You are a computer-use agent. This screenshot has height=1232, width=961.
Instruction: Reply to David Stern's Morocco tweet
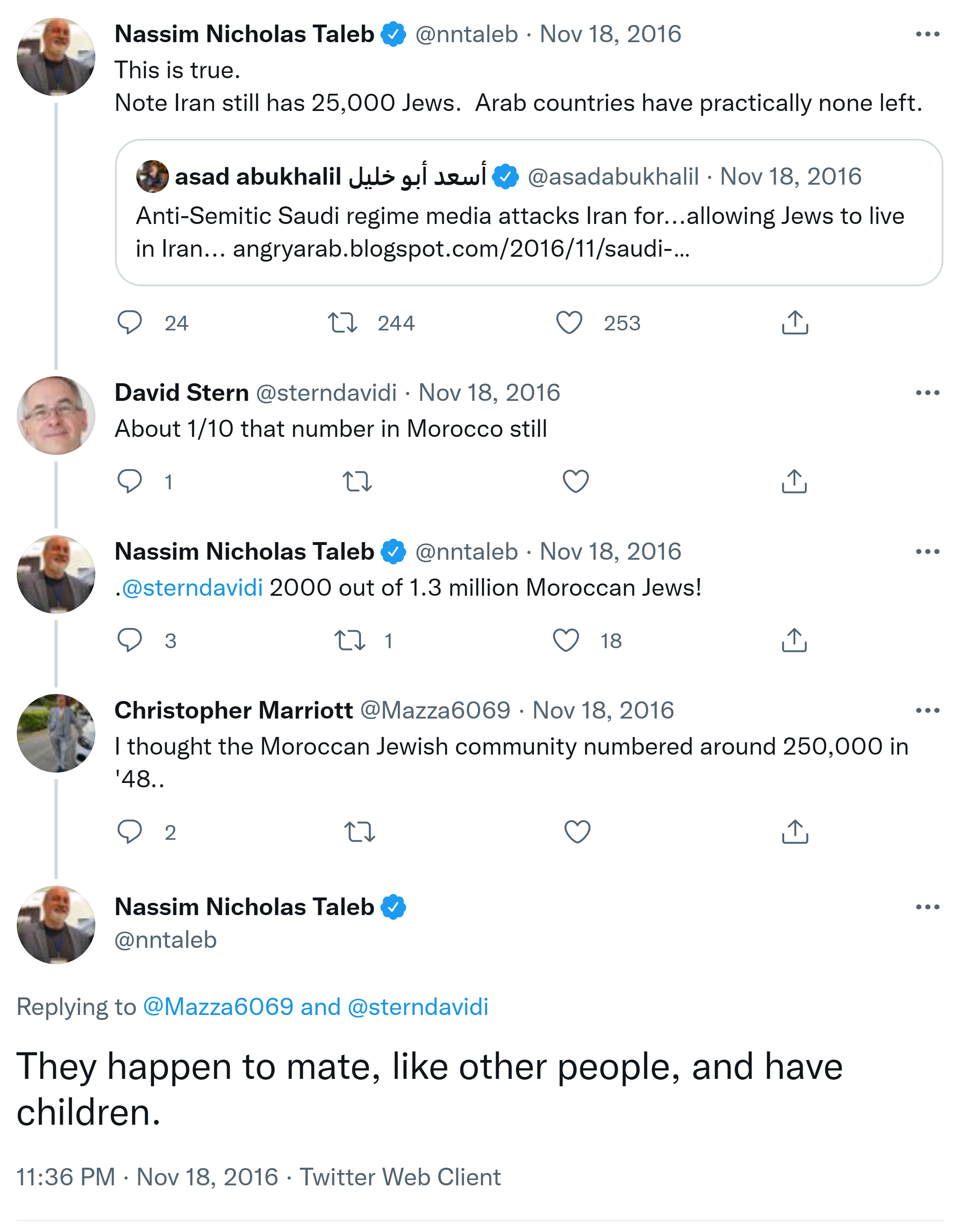(x=130, y=481)
